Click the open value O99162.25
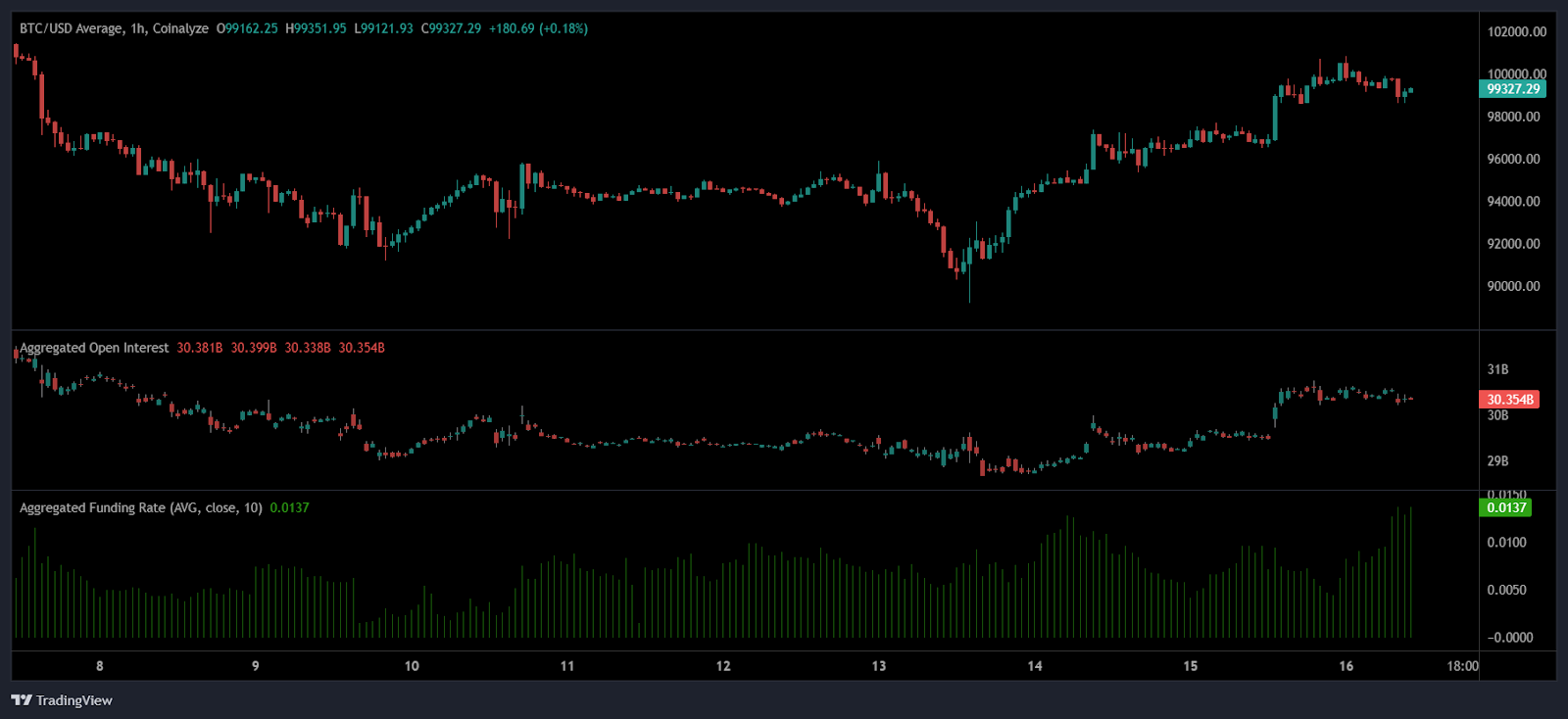The width and height of the screenshot is (1568, 719). click(x=247, y=28)
